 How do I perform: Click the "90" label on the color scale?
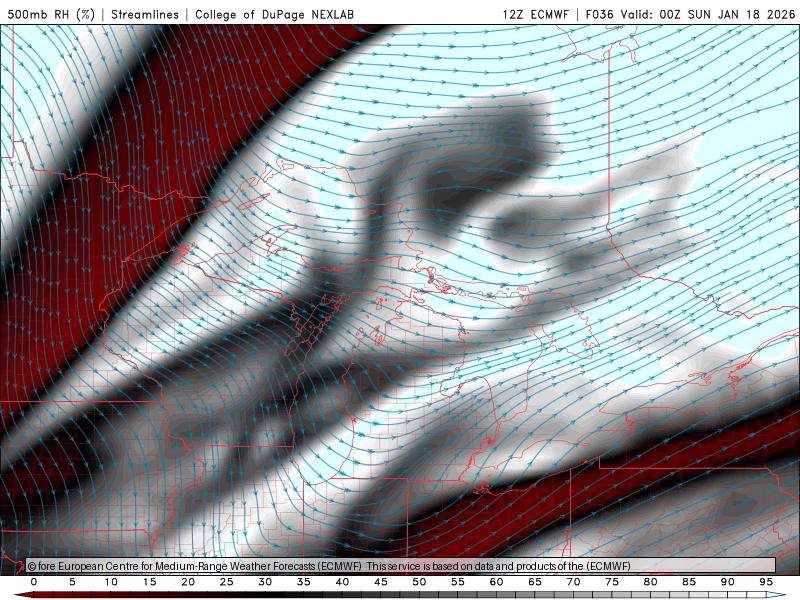(727, 582)
